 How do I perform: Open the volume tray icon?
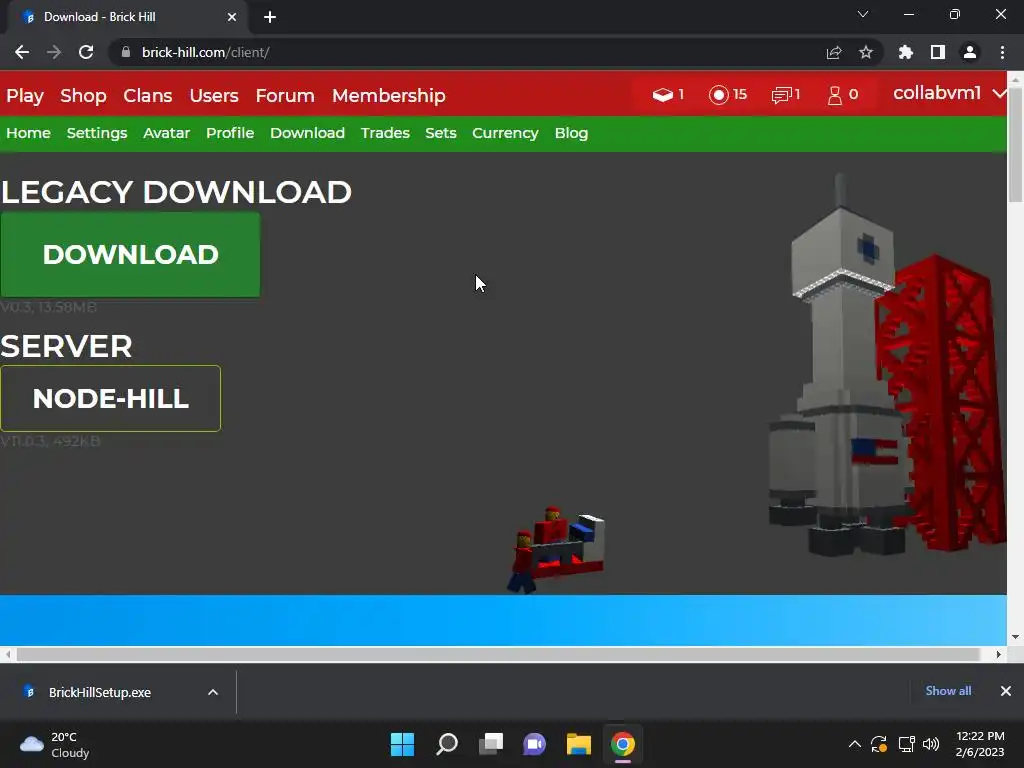click(931, 744)
